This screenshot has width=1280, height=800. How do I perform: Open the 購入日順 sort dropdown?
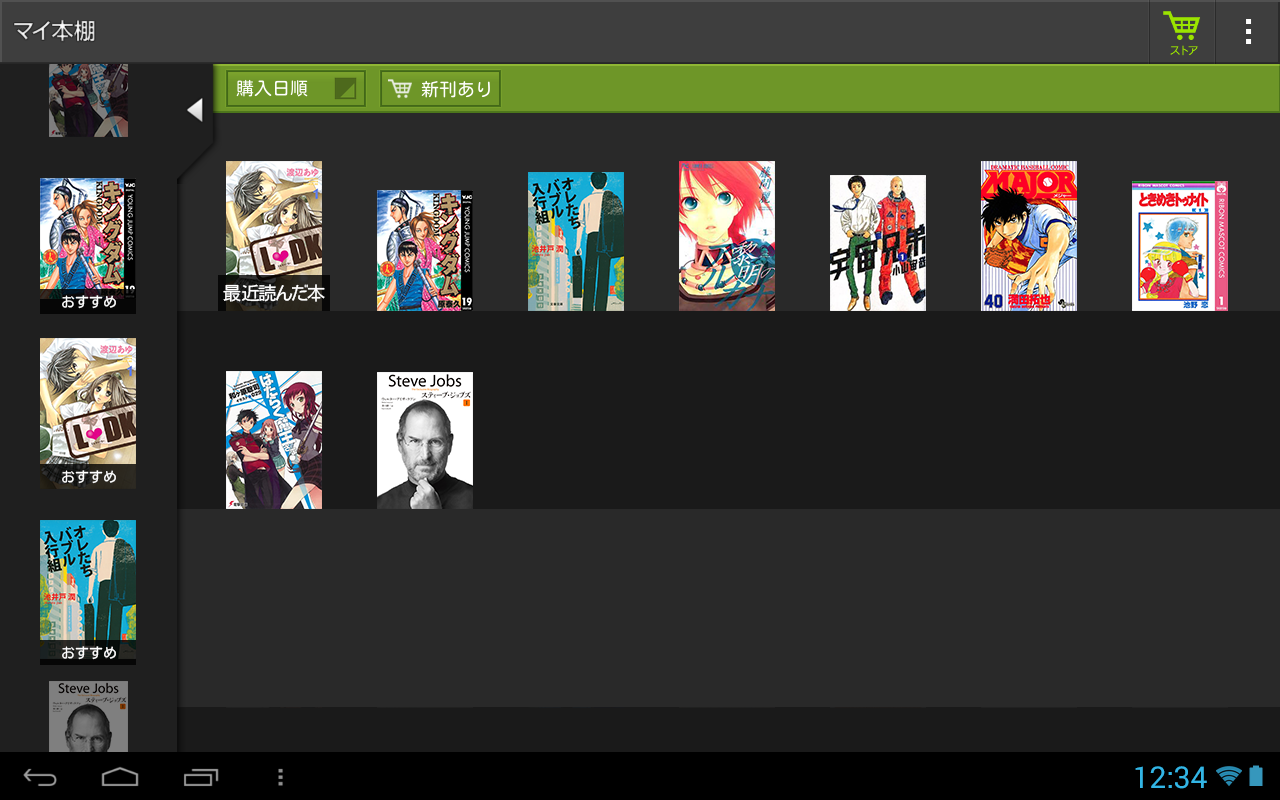[296, 89]
